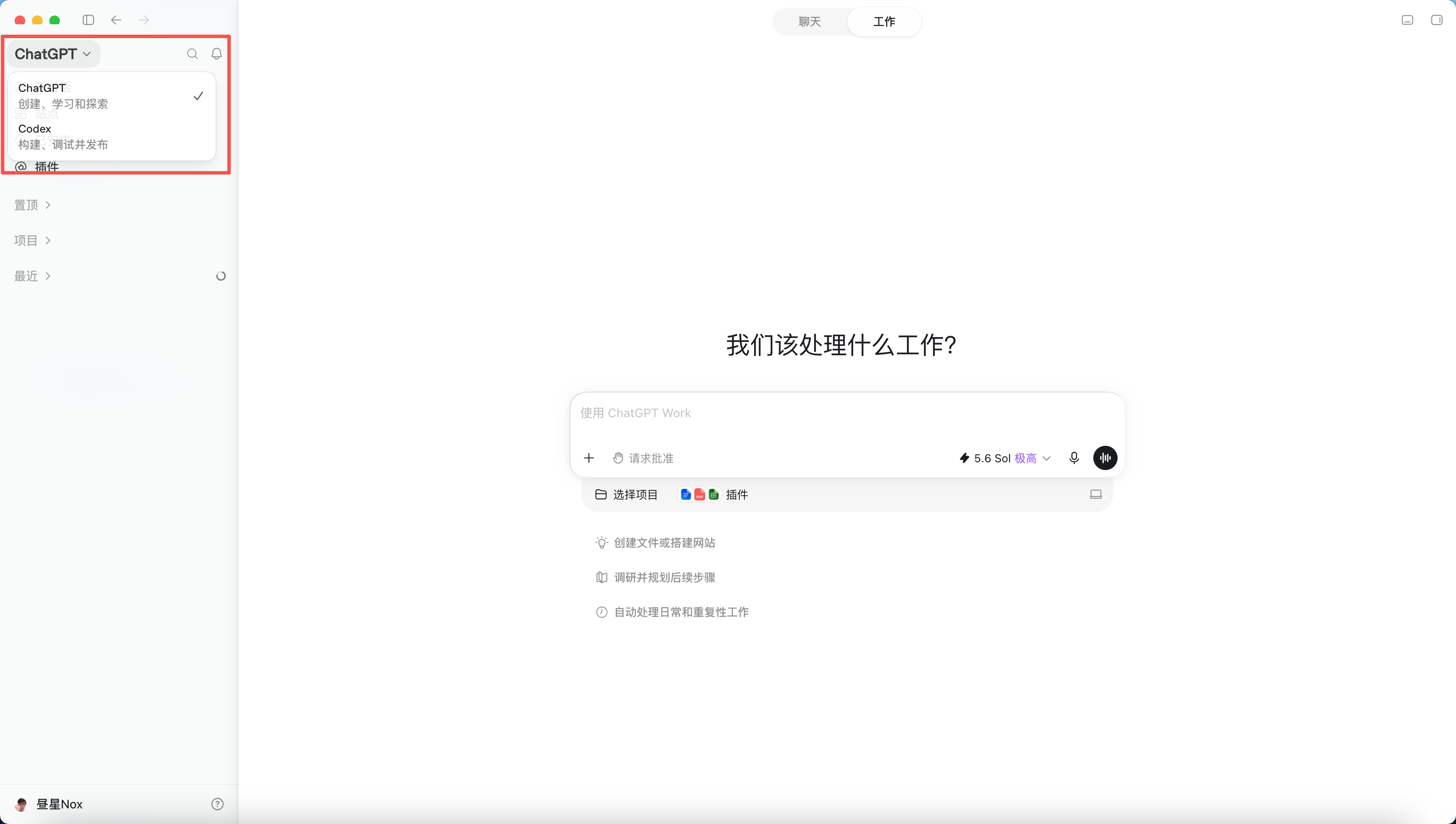Start voice mode waveform button

pyautogui.click(x=1105, y=458)
